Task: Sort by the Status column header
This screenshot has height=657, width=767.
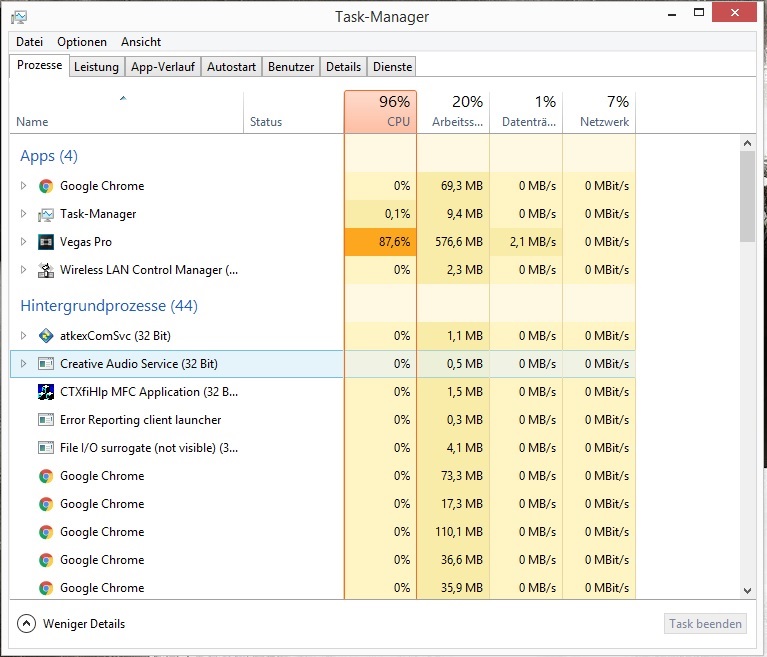Action: click(293, 113)
